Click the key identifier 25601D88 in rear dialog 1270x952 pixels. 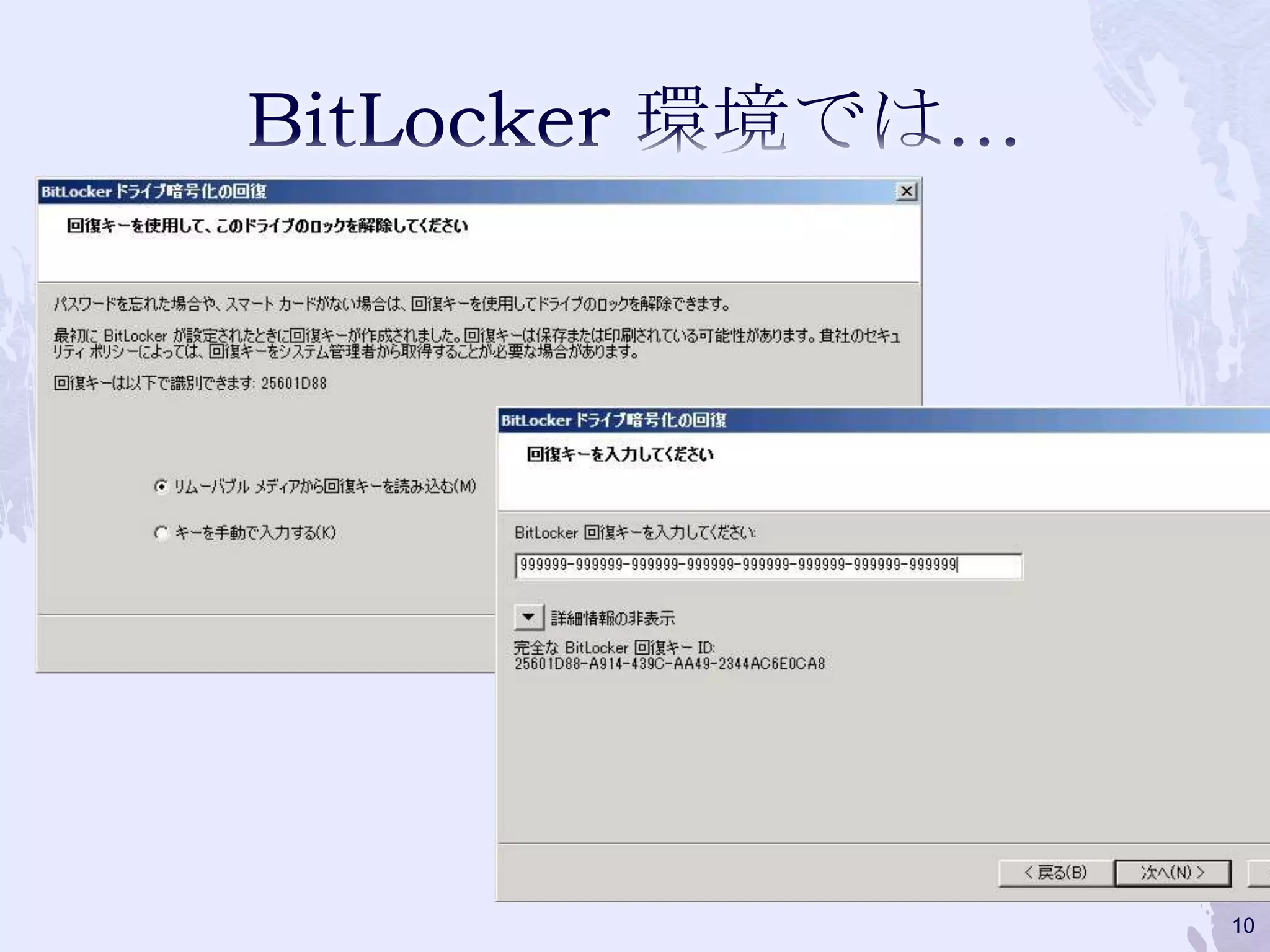293,383
